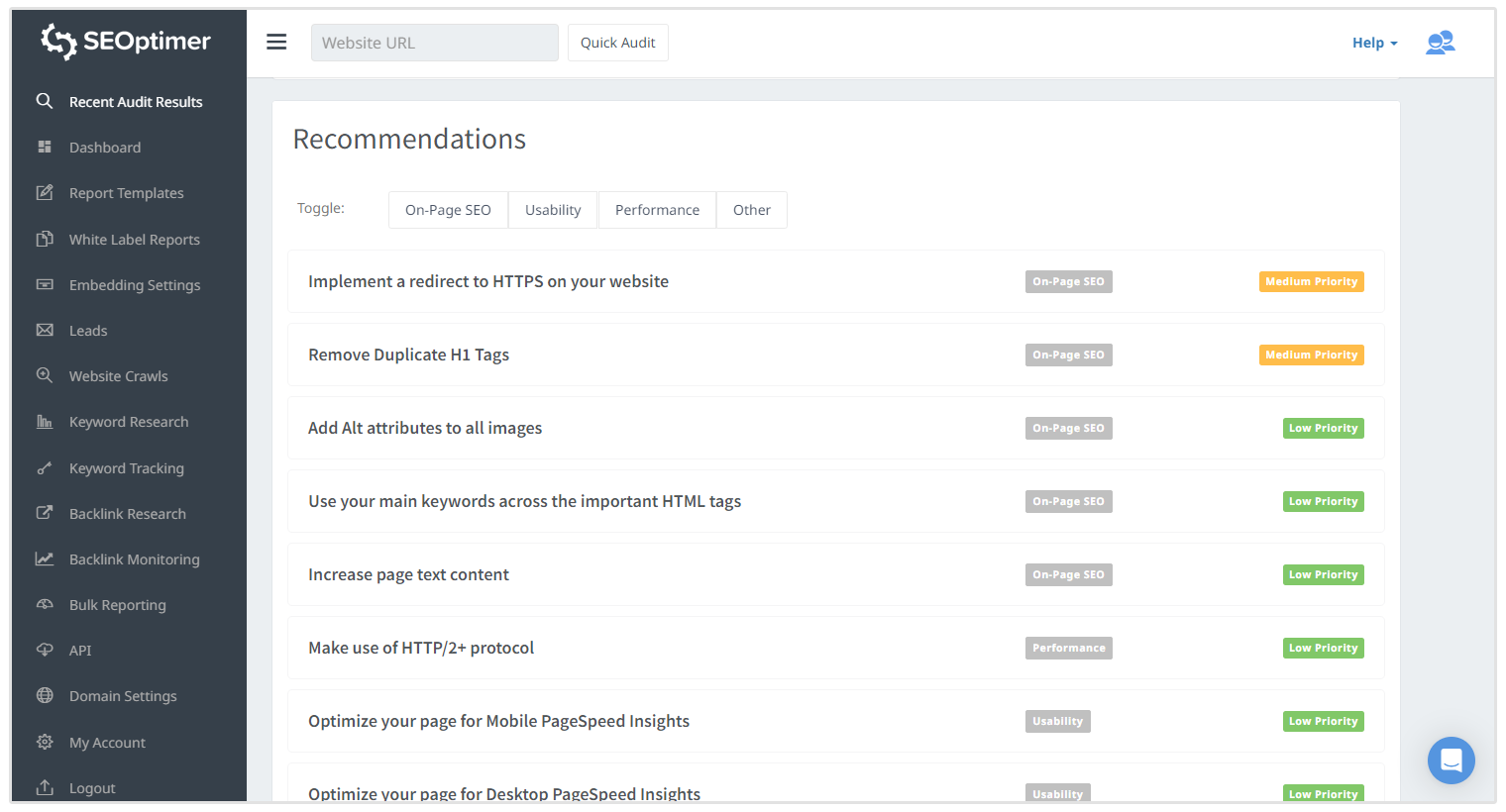Screen dimensions: 1506x812
Task: Open the user account avatar icon
Action: point(1440,43)
